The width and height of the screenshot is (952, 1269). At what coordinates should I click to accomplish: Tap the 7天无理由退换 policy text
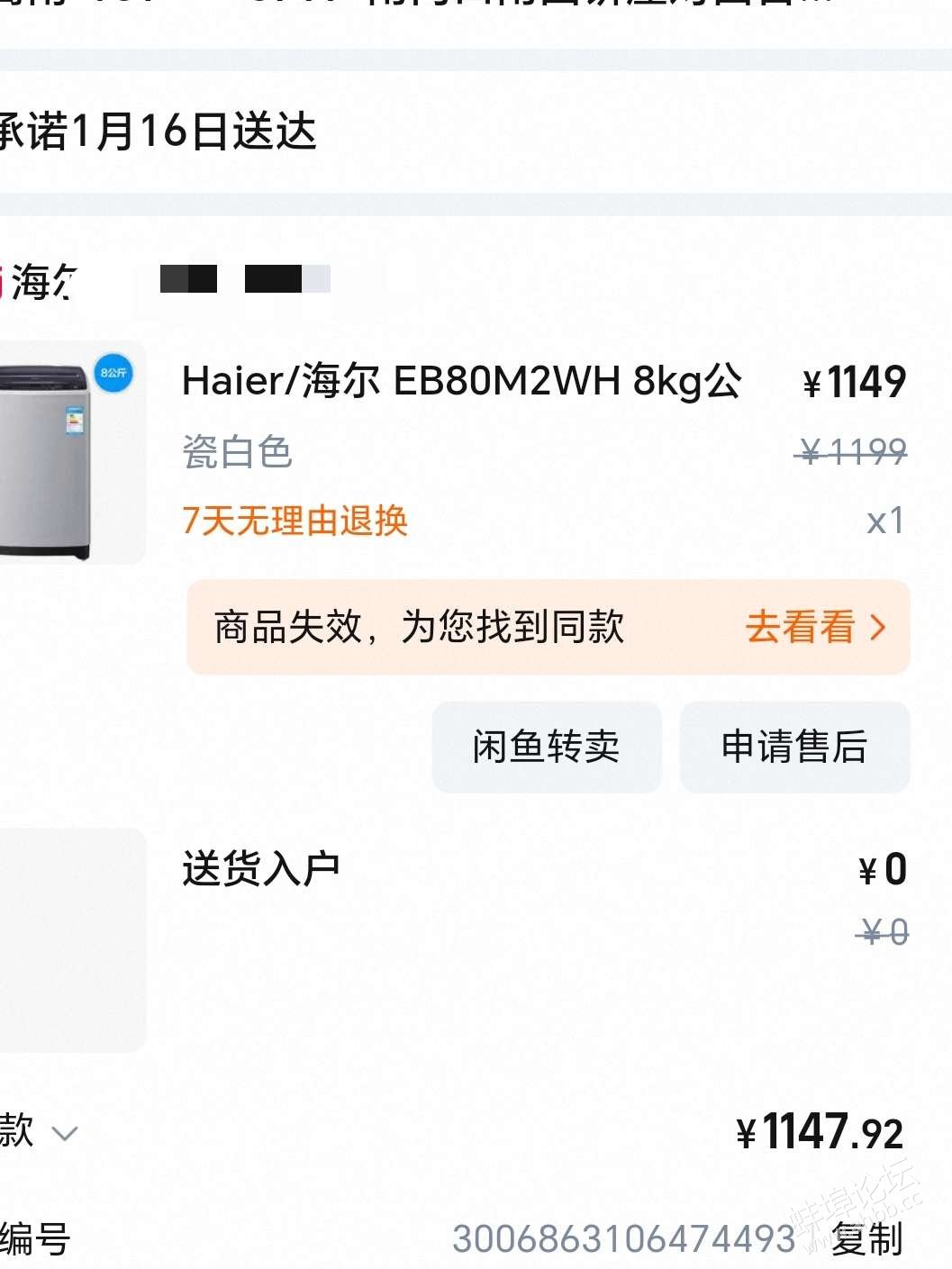(x=295, y=521)
